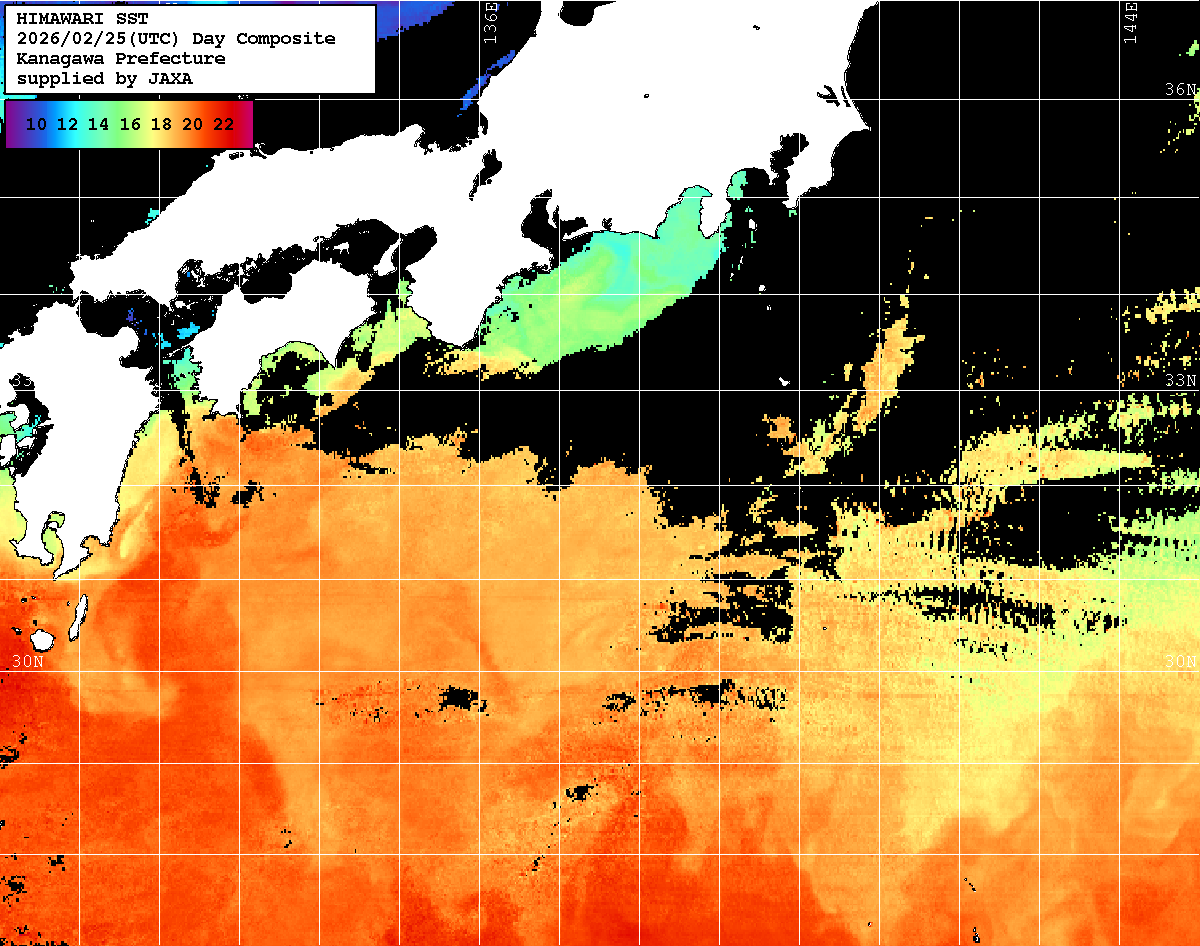Click the round white island south of Kyushu
The image size is (1200, 946).
[x=42, y=638]
